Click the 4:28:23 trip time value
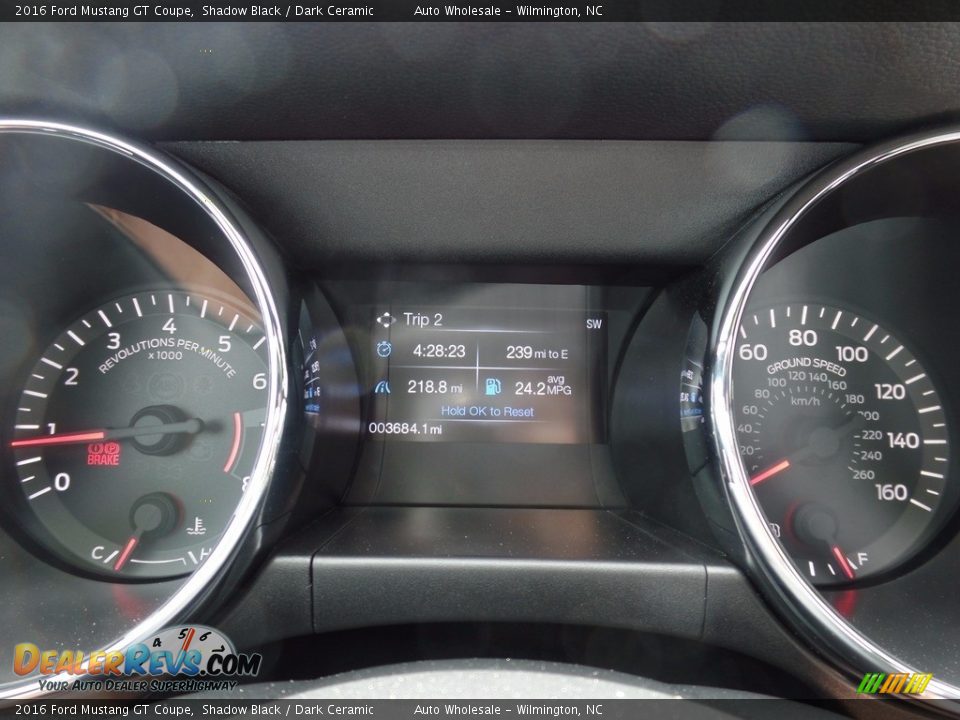The width and height of the screenshot is (960, 720). (439, 351)
